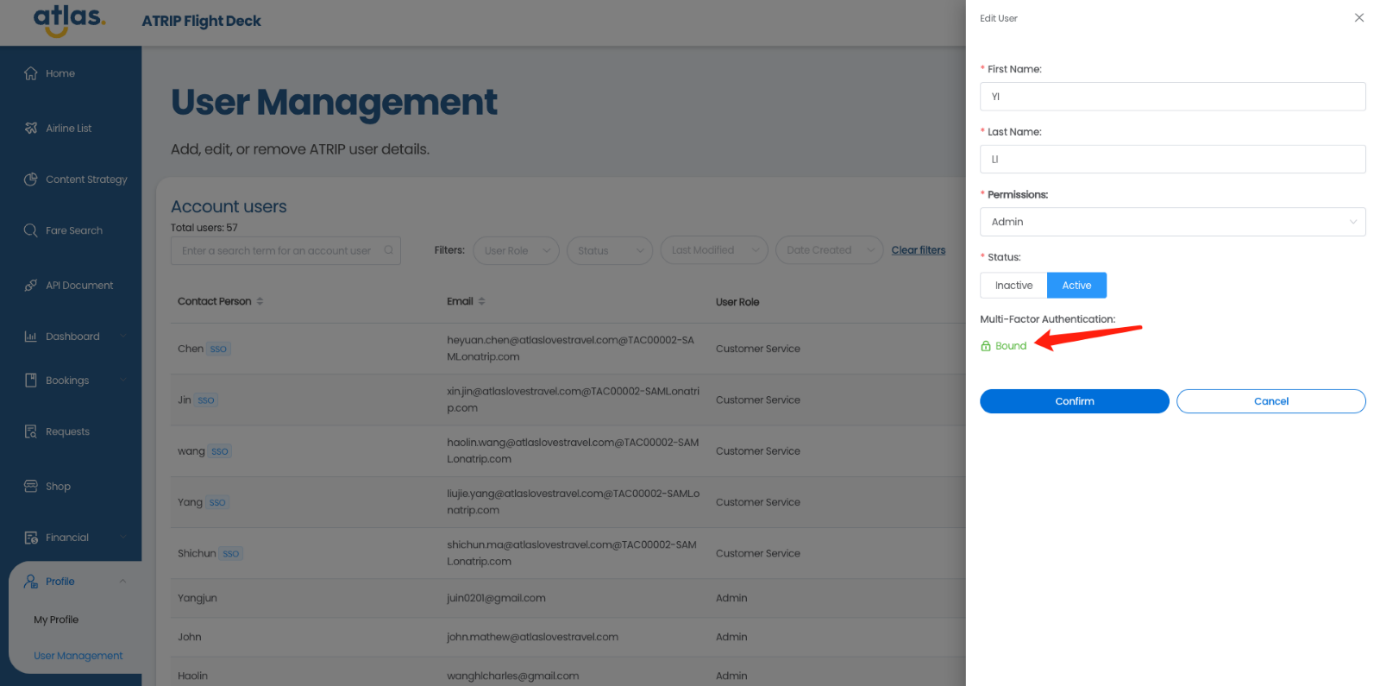This screenshot has width=1380, height=686.
Task: Select User Management menu item
Action: click(78, 656)
